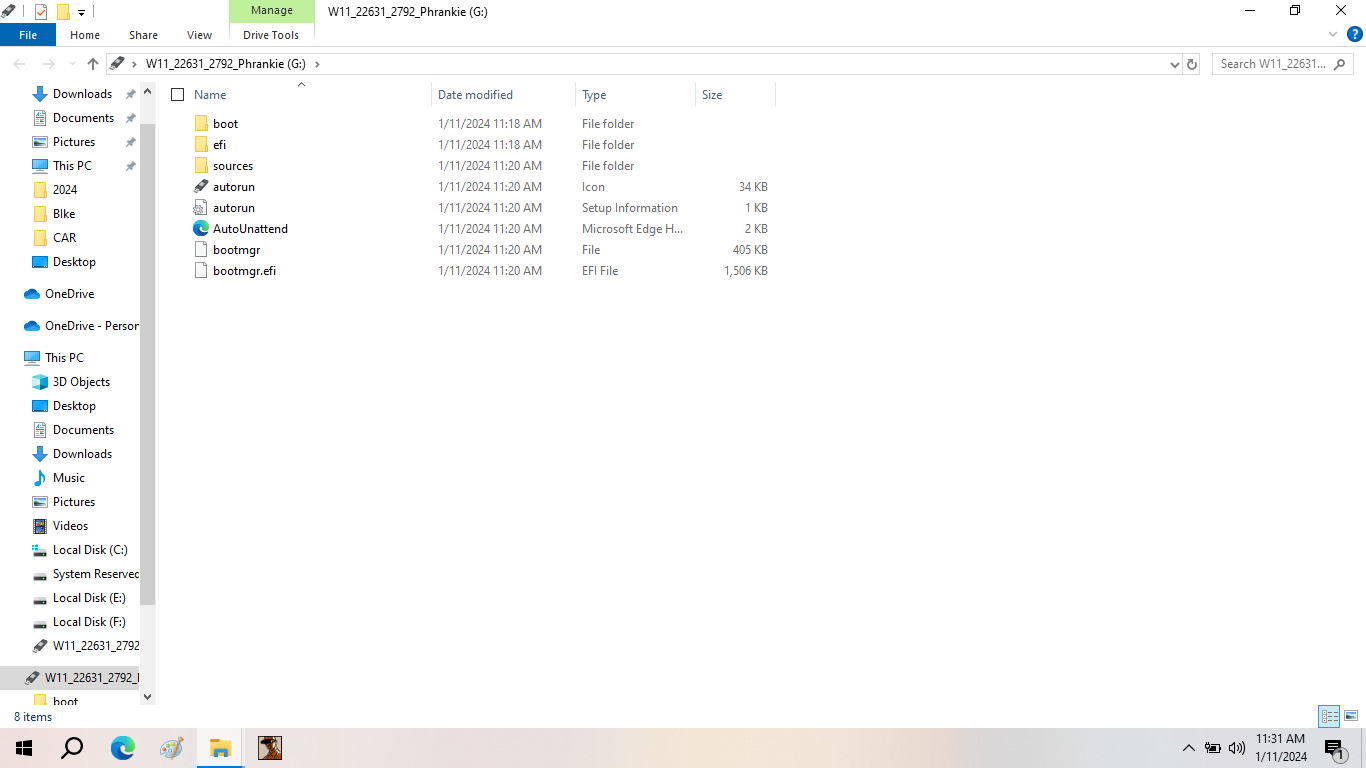Expand the ribbon chevron
1366x768 pixels.
(x=1333, y=34)
